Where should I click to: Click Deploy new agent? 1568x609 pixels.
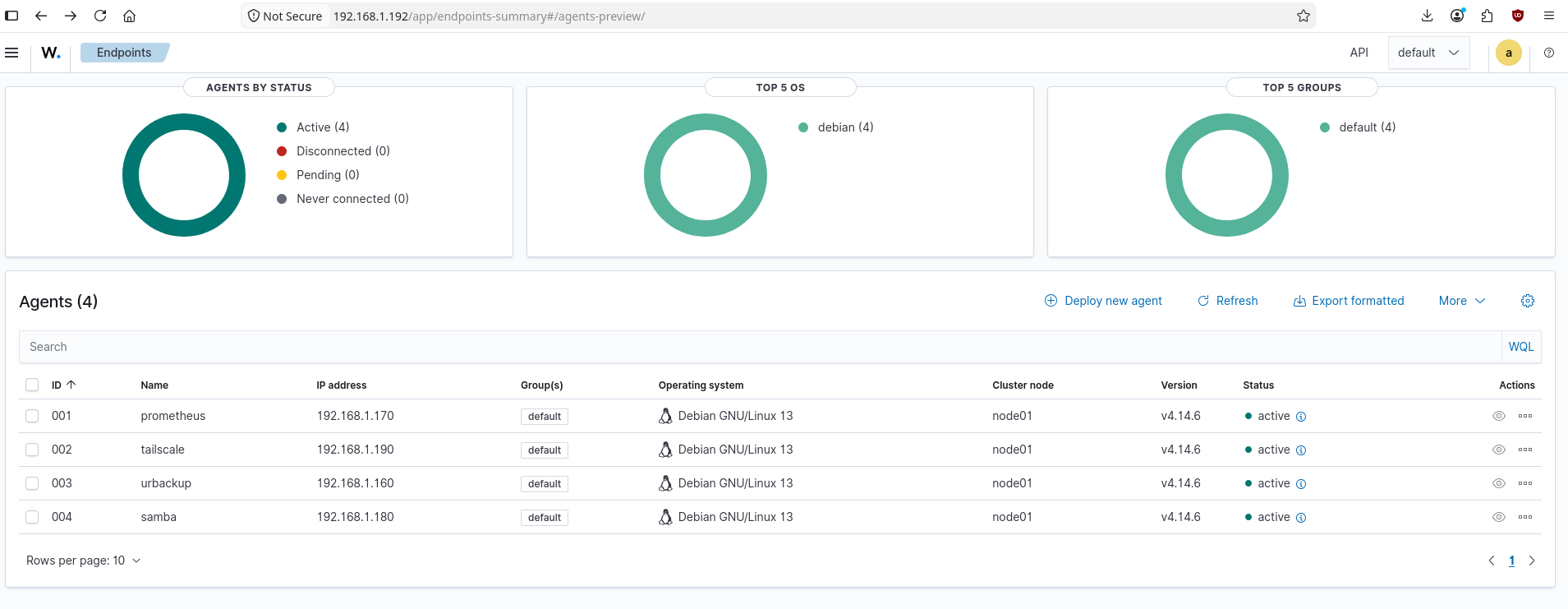(1103, 301)
